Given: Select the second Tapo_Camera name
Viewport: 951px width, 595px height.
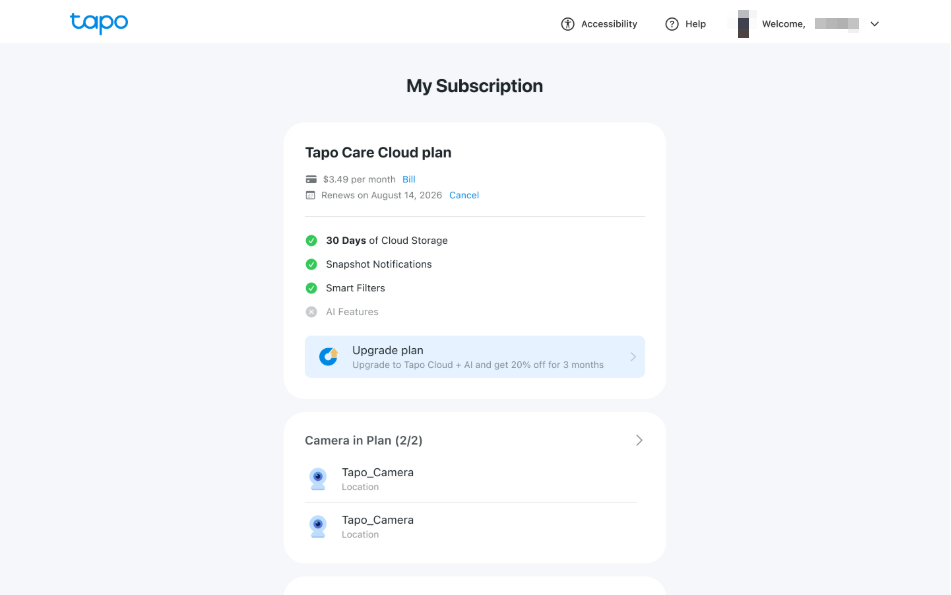Looking at the screenshot, I should coord(377,520).
